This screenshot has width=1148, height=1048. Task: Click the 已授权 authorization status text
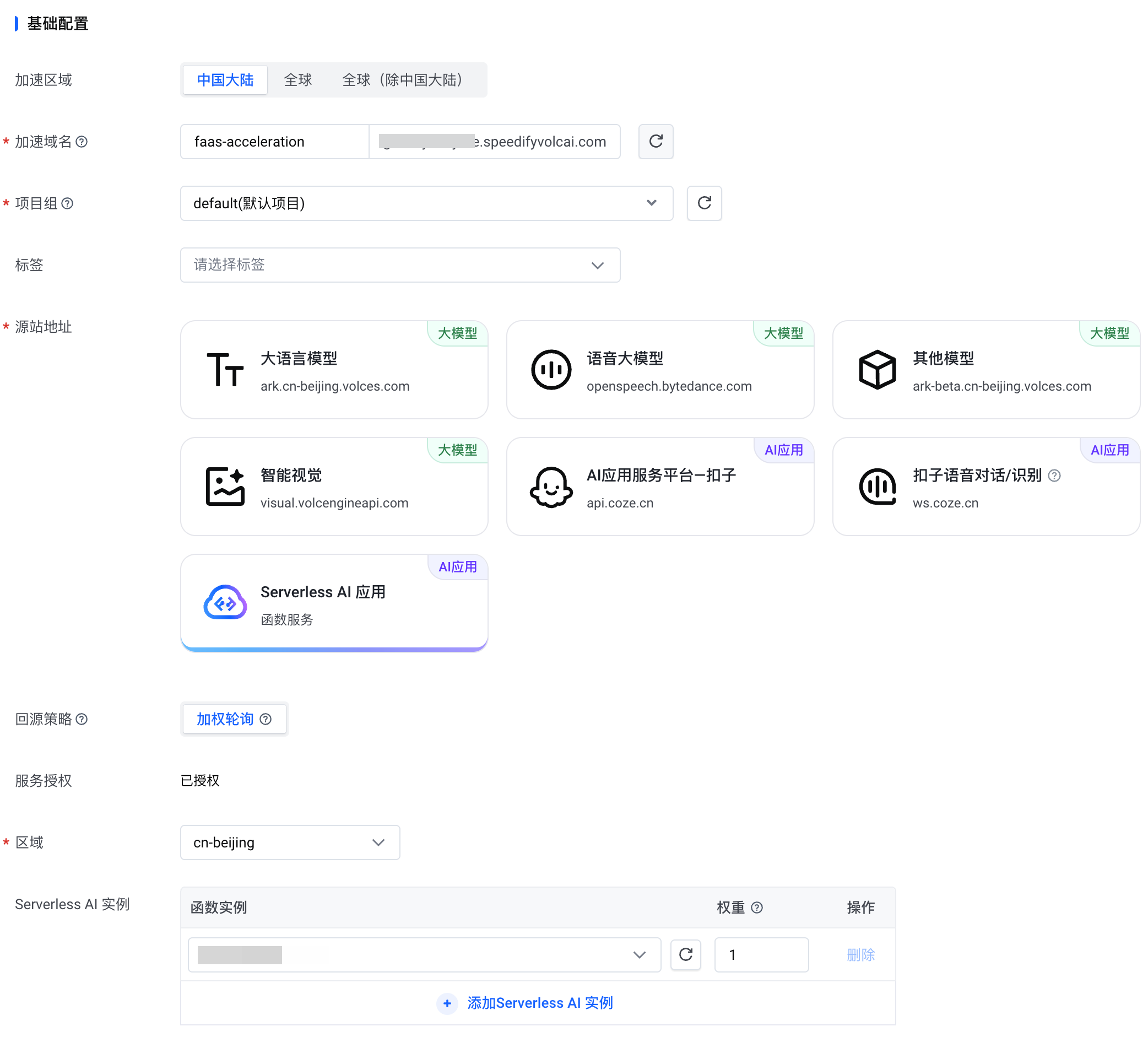[x=200, y=781]
